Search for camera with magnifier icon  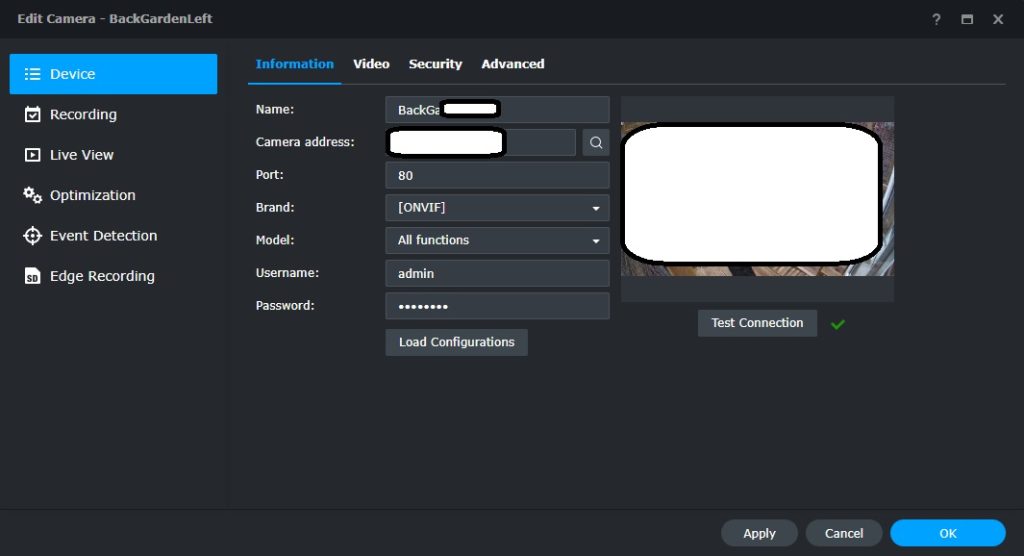click(596, 142)
